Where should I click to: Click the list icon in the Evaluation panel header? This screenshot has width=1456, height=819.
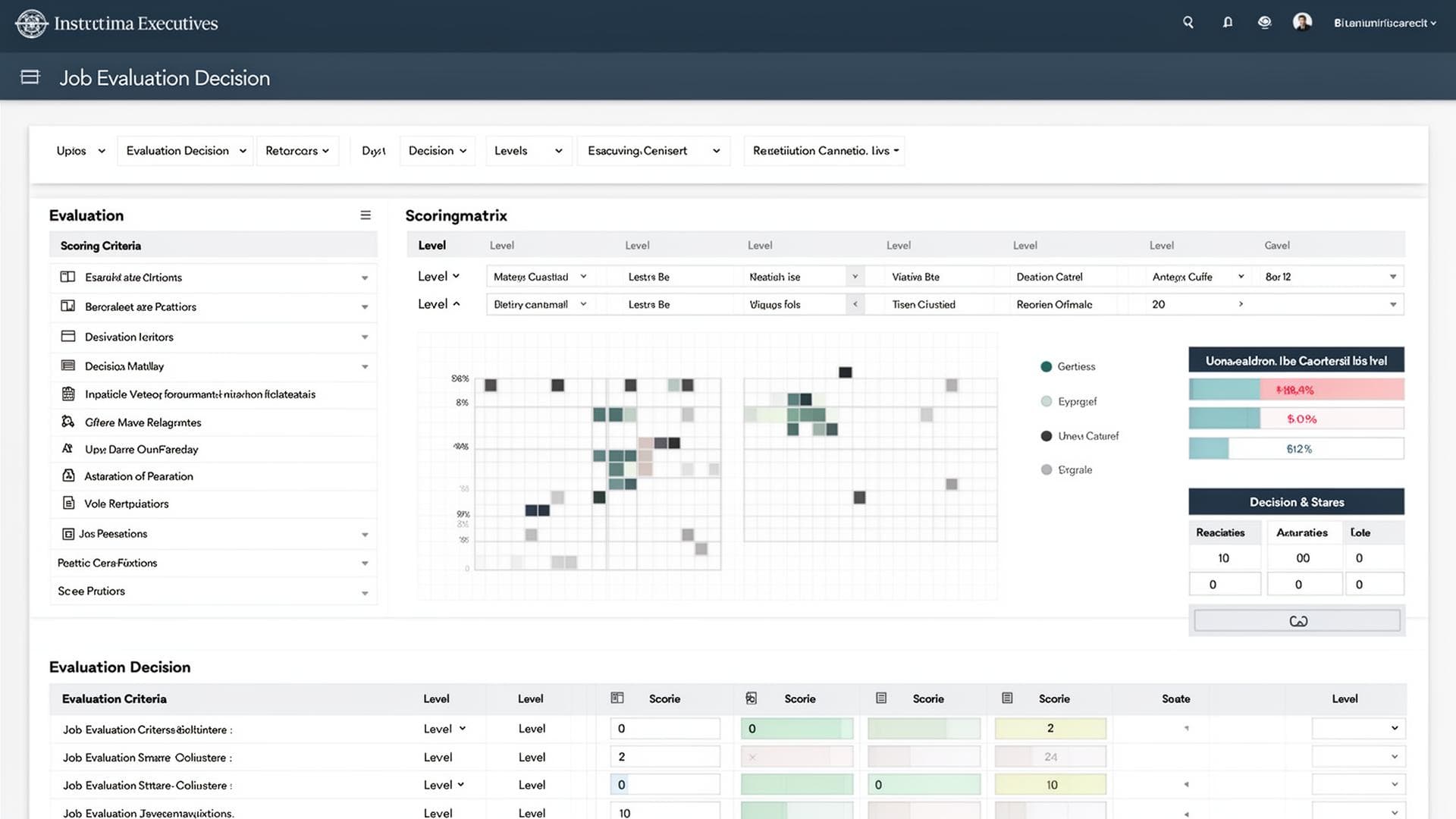coord(366,215)
